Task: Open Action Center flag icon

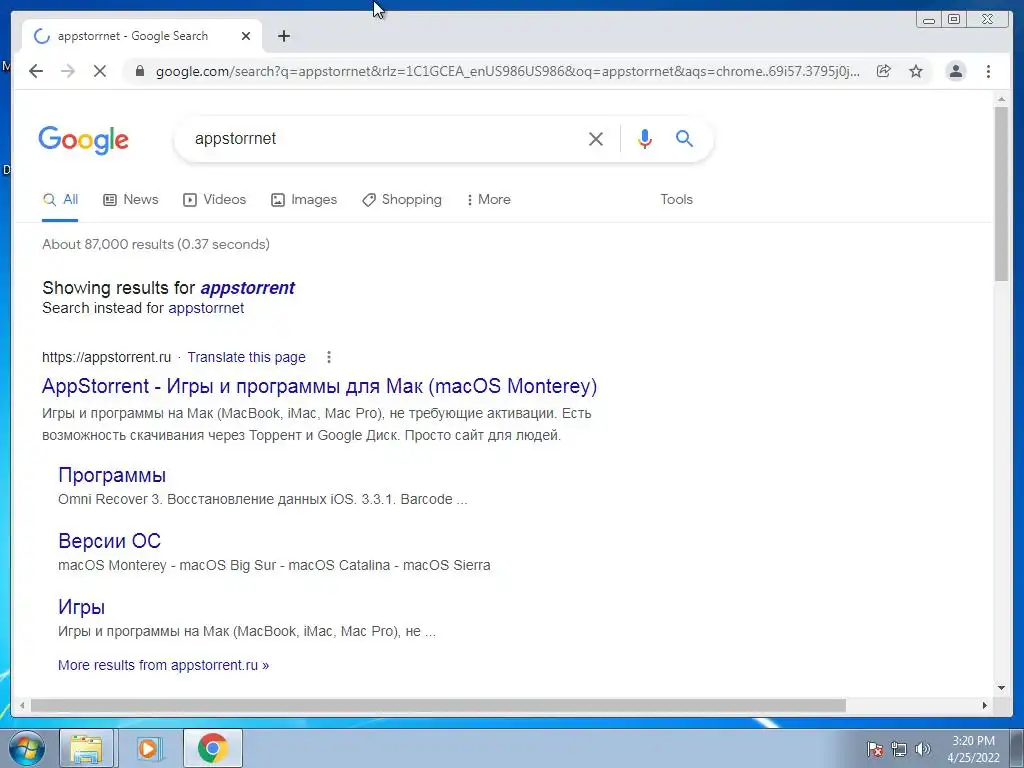Action: tap(875, 749)
